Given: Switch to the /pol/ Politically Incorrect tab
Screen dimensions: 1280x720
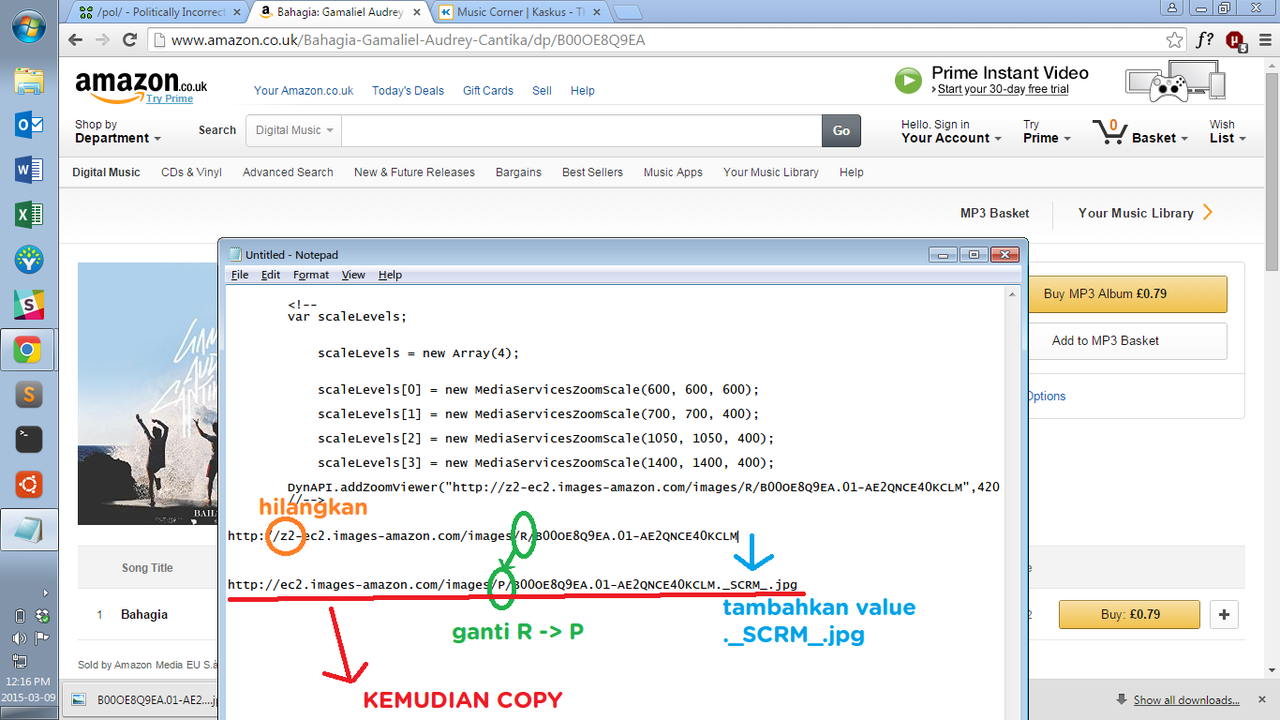Looking at the screenshot, I should tap(160, 13).
